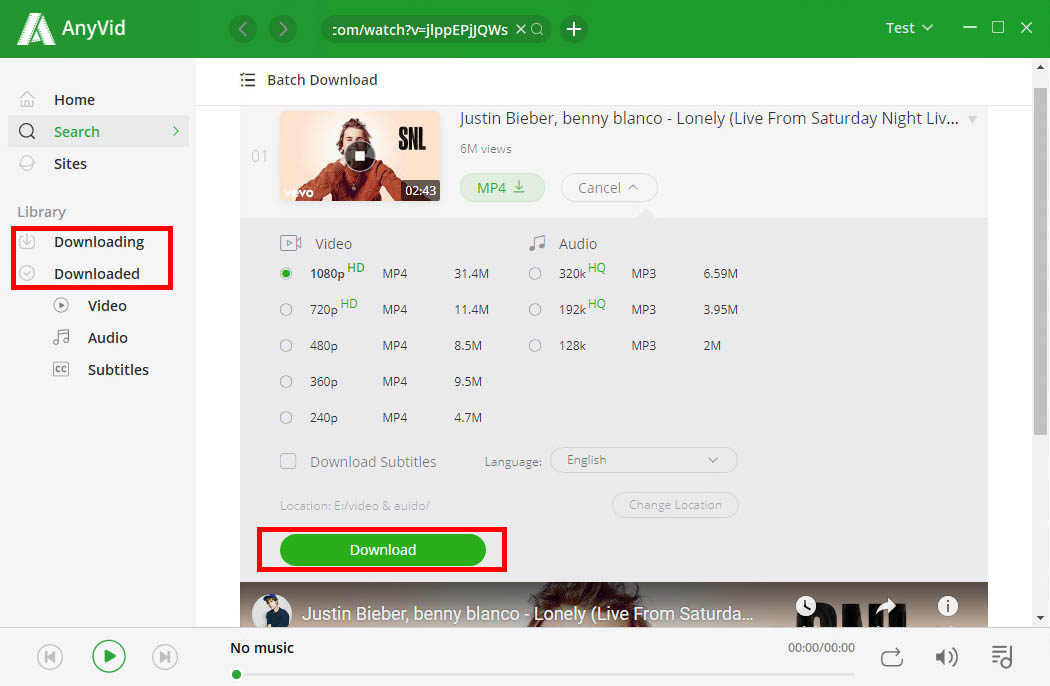Select the 128k MP3 audio option

coord(535,346)
